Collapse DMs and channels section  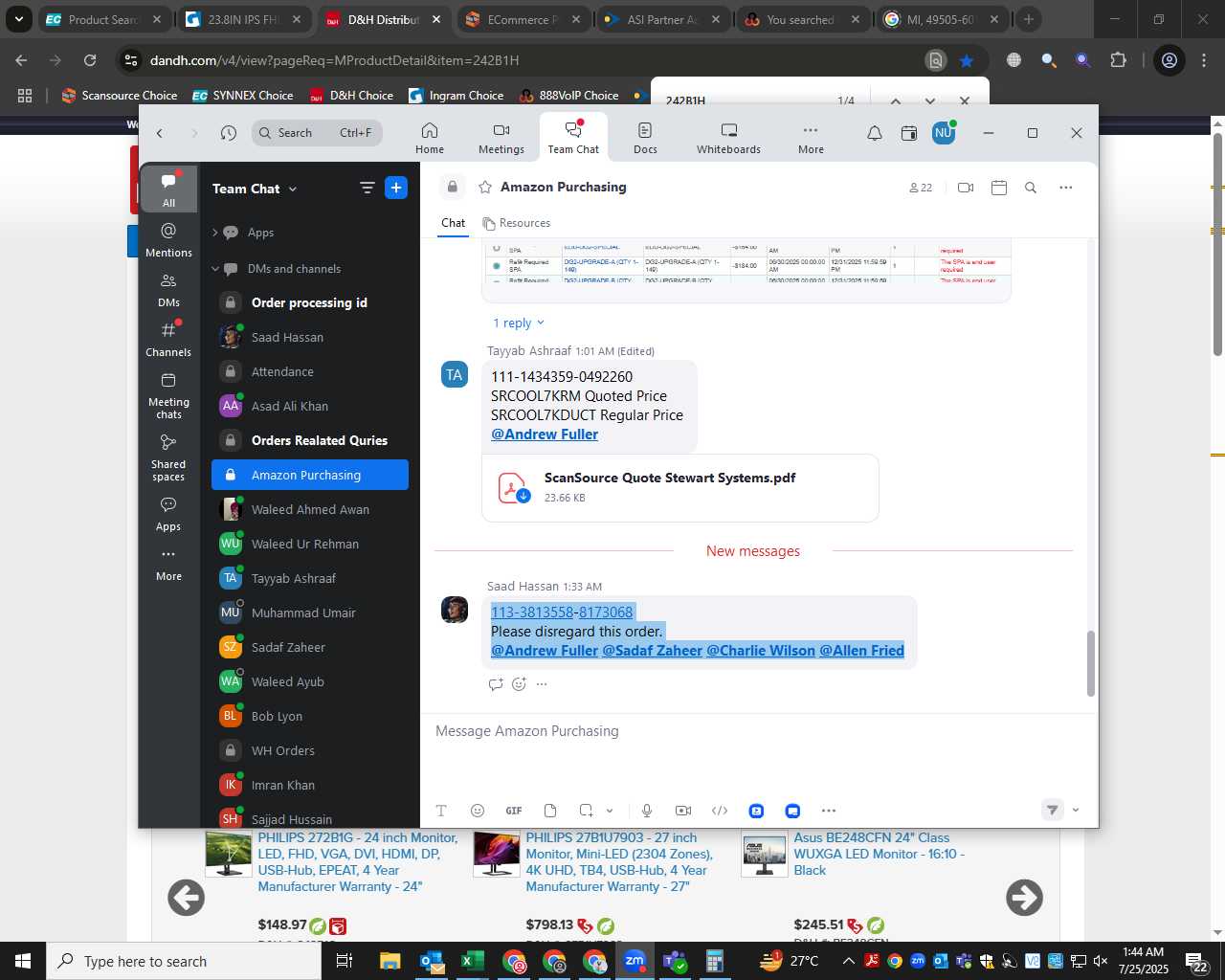tap(215, 269)
